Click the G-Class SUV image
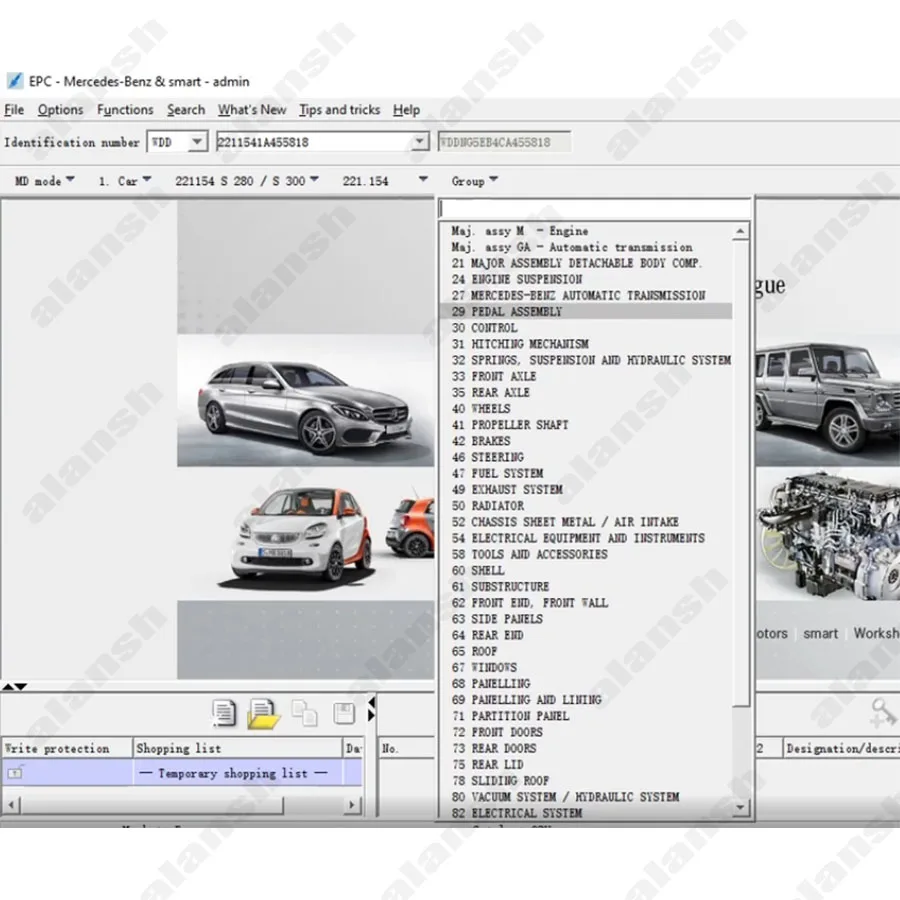Viewport: 900px width, 900px height. 828,400
